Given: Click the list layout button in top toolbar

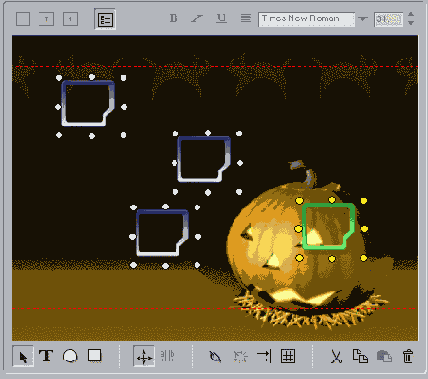Looking at the screenshot, I should (x=105, y=20).
